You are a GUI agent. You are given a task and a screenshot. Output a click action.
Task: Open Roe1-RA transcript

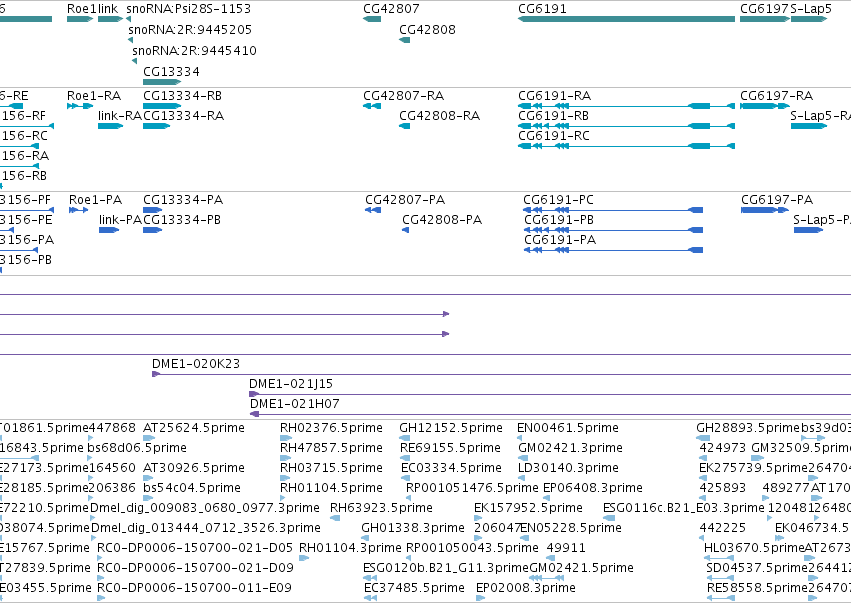click(94, 96)
